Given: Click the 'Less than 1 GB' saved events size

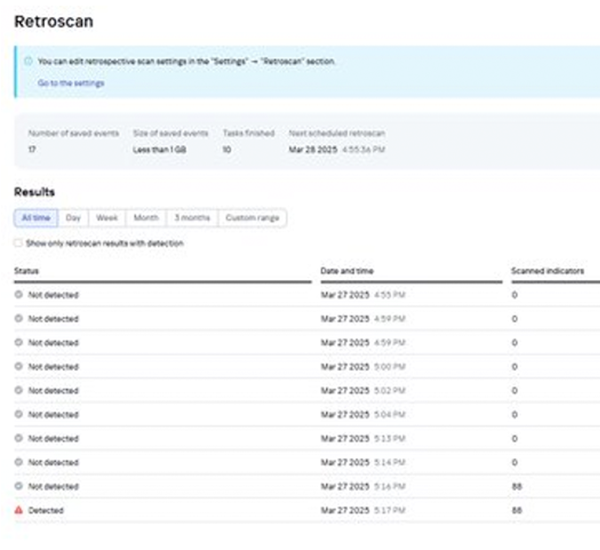Looking at the screenshot, I should (x=160, y=150).
